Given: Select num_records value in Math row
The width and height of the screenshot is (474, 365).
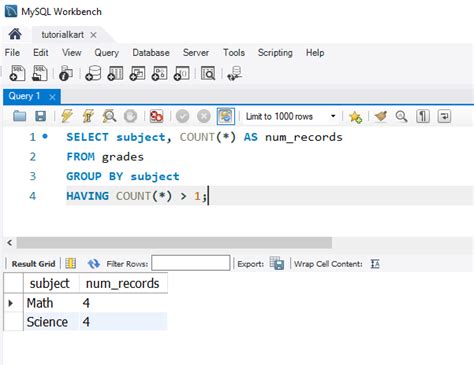Looking at the screenshot, I should (x=123, y=303).
